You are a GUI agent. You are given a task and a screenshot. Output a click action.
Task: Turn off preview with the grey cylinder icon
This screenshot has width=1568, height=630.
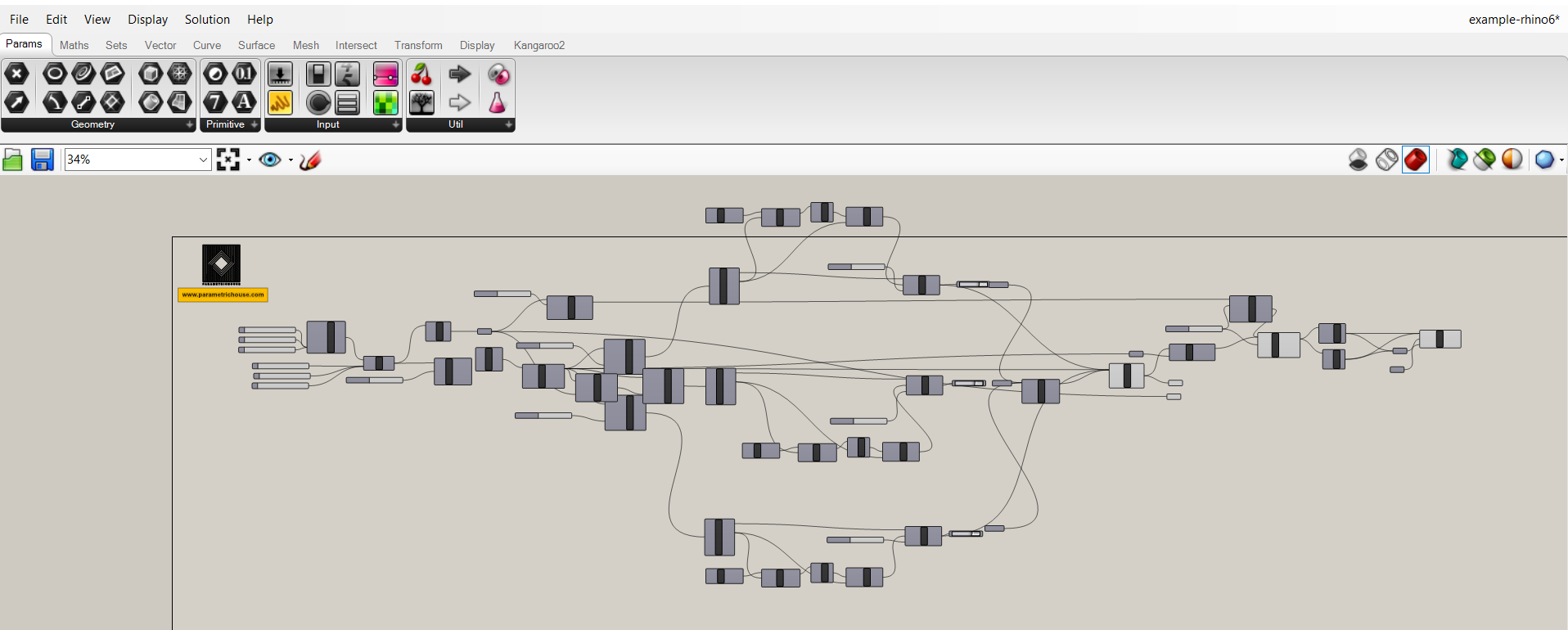coord(1358,160)
